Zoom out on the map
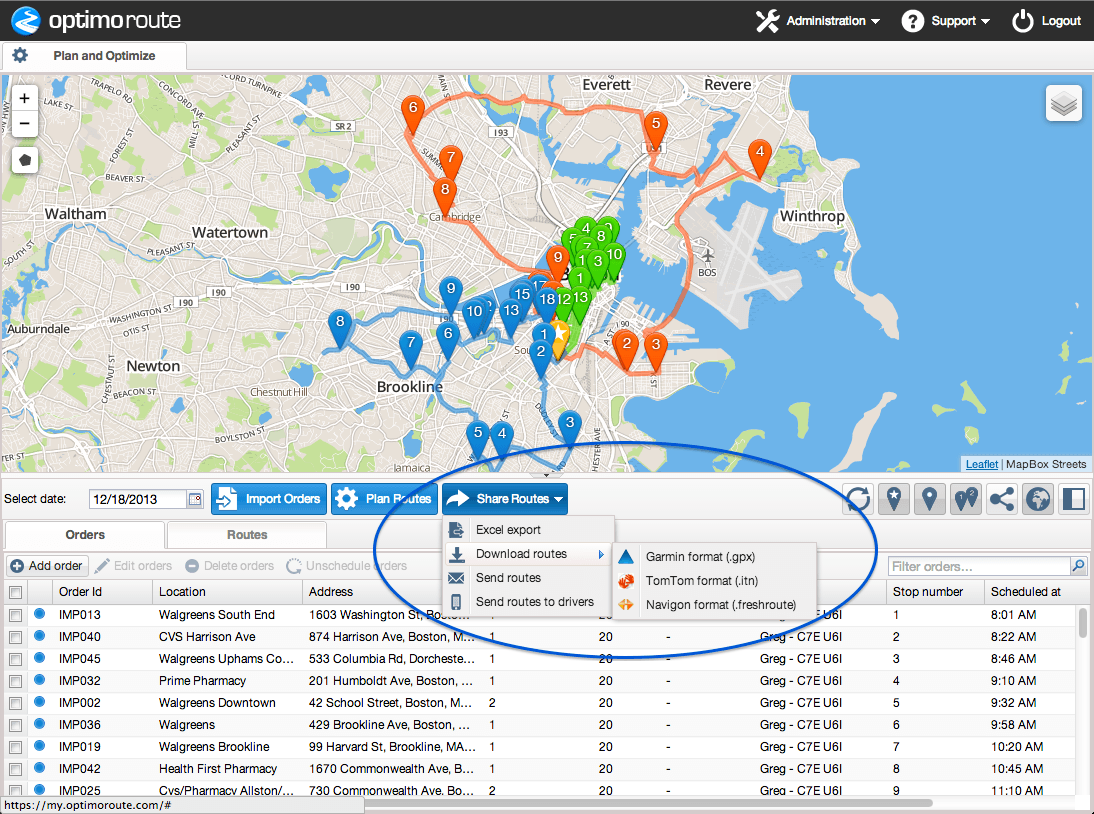 coord(24,124)
